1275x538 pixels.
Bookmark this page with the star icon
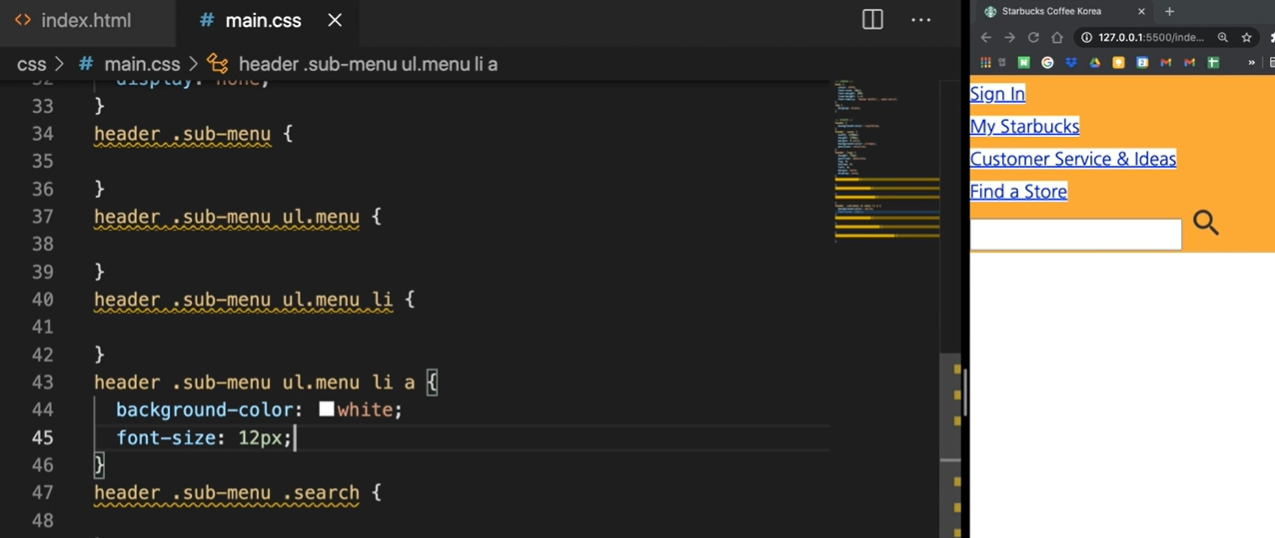pyautogui.click(x=1246, y=37)
